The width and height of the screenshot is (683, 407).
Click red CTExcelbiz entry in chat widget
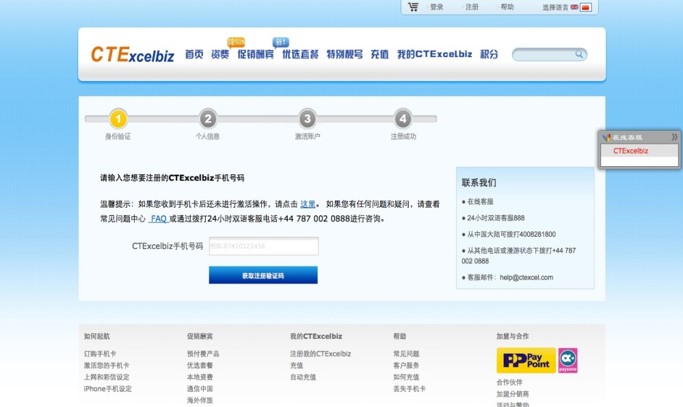(630, 151)
